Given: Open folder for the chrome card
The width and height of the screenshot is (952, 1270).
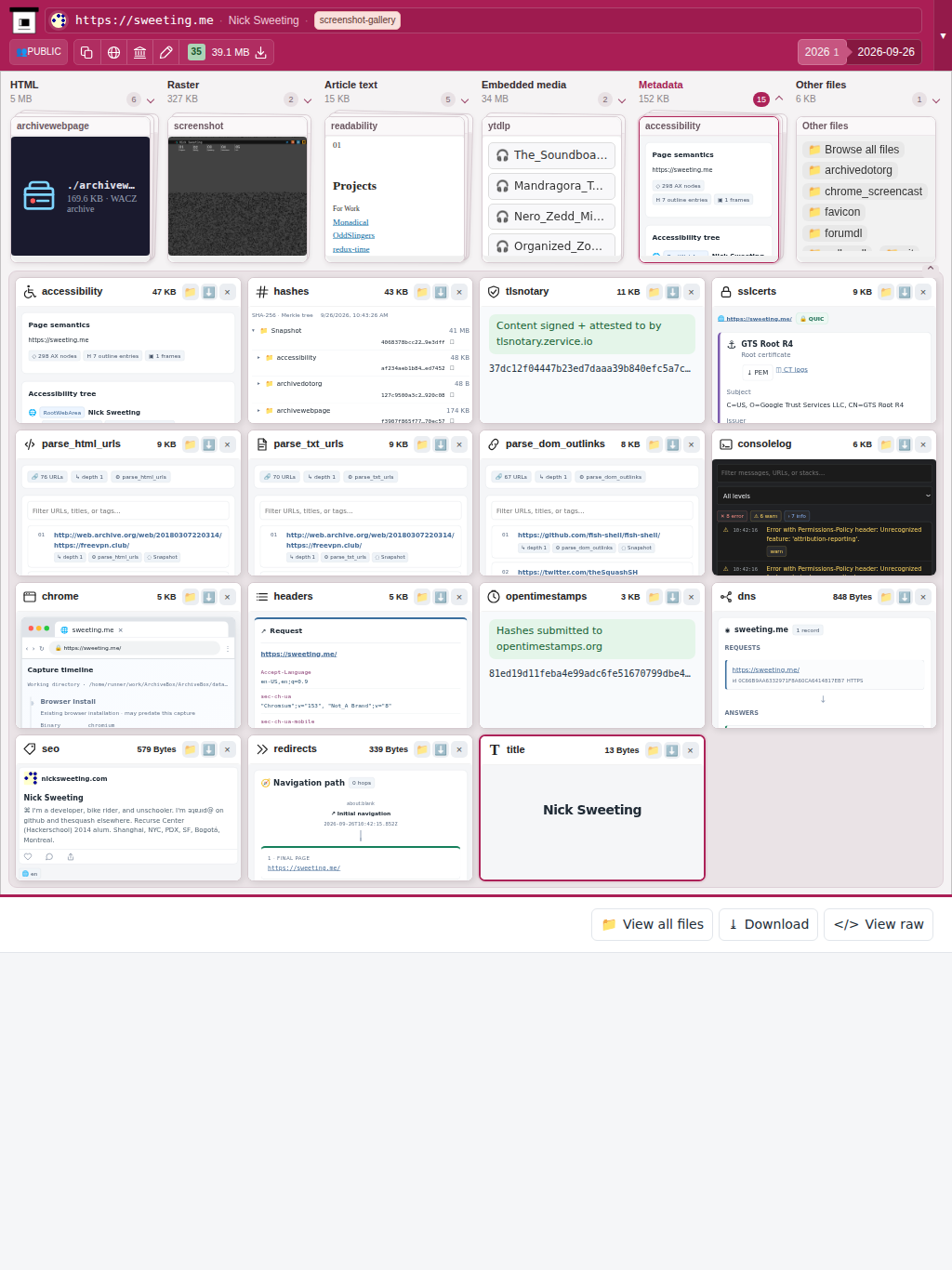Looking at the screenshot, I should click(191, 597).
